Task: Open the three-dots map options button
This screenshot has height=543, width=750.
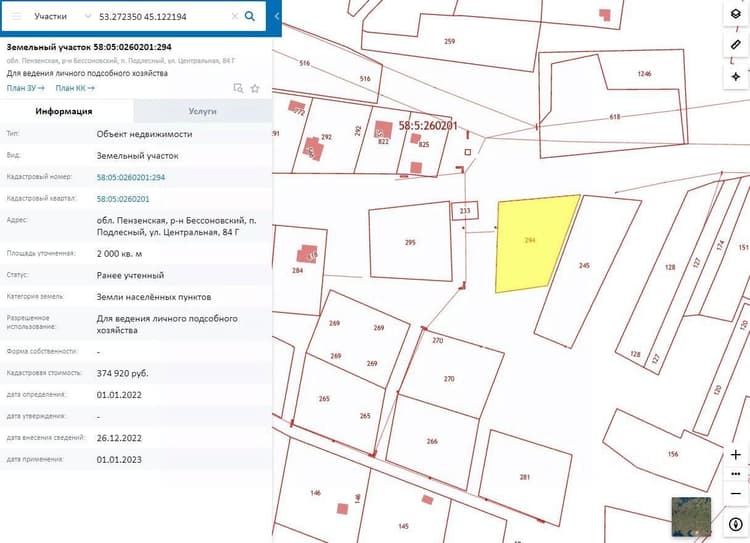Action: pos(736,474)
